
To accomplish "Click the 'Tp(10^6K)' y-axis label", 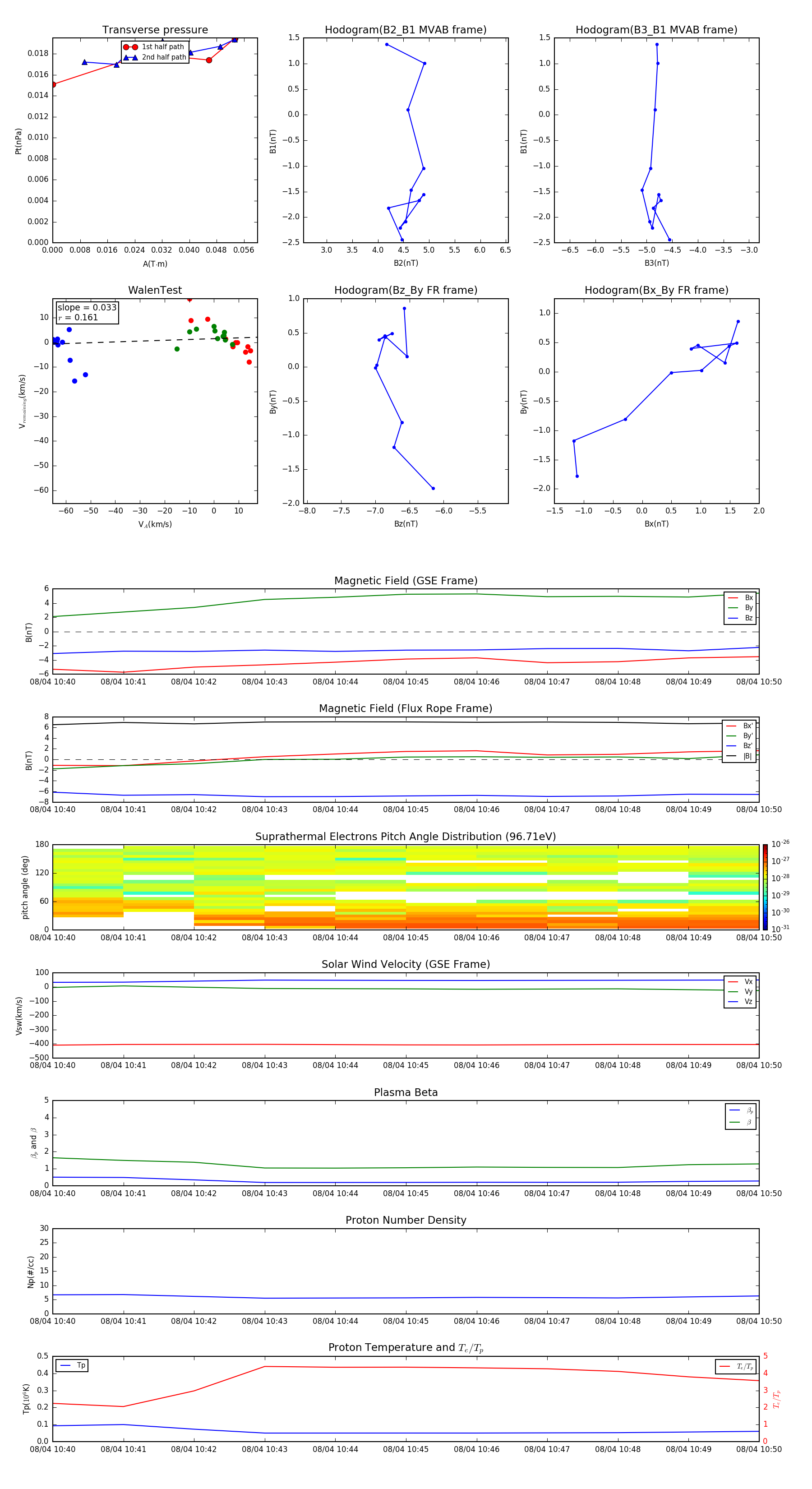I will click(26, 1399).
